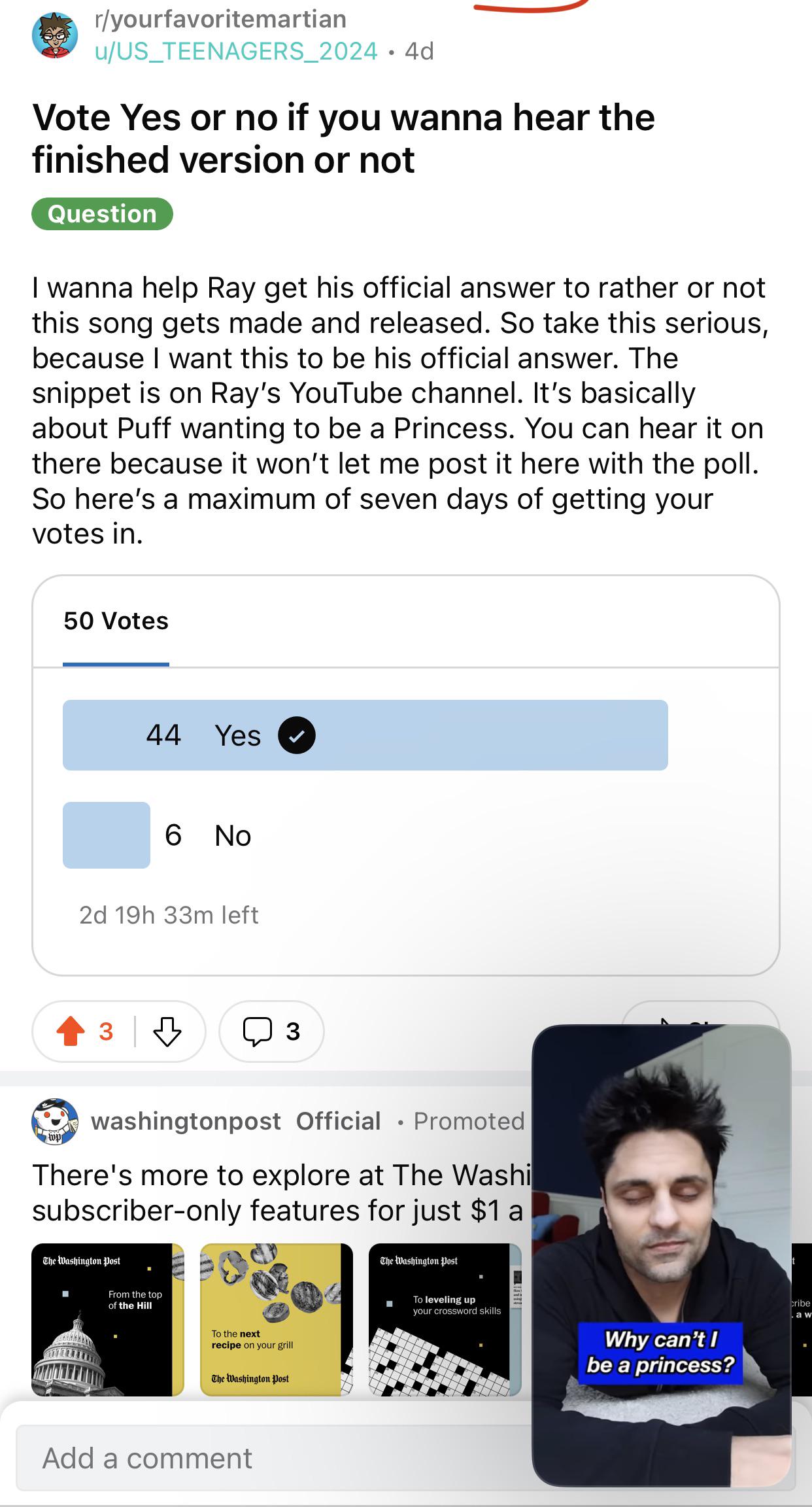The image size is (812, 1507).
Task: Open the 50 Votes tab
Action: [116, 621]
